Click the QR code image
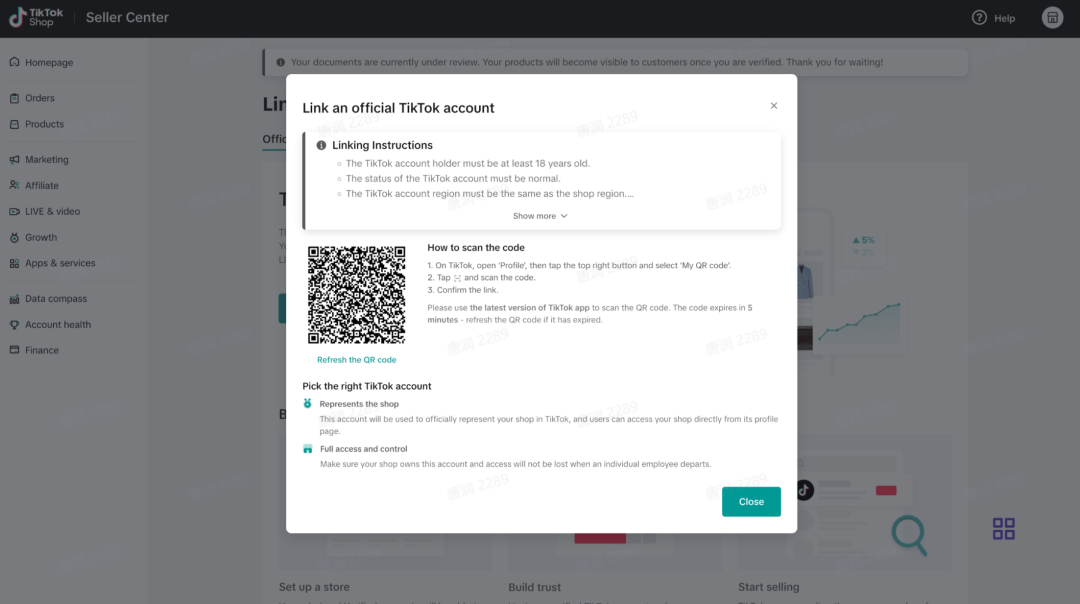Image resolution: width=1080 pixels, height=604 pixels. coord(356,295)
